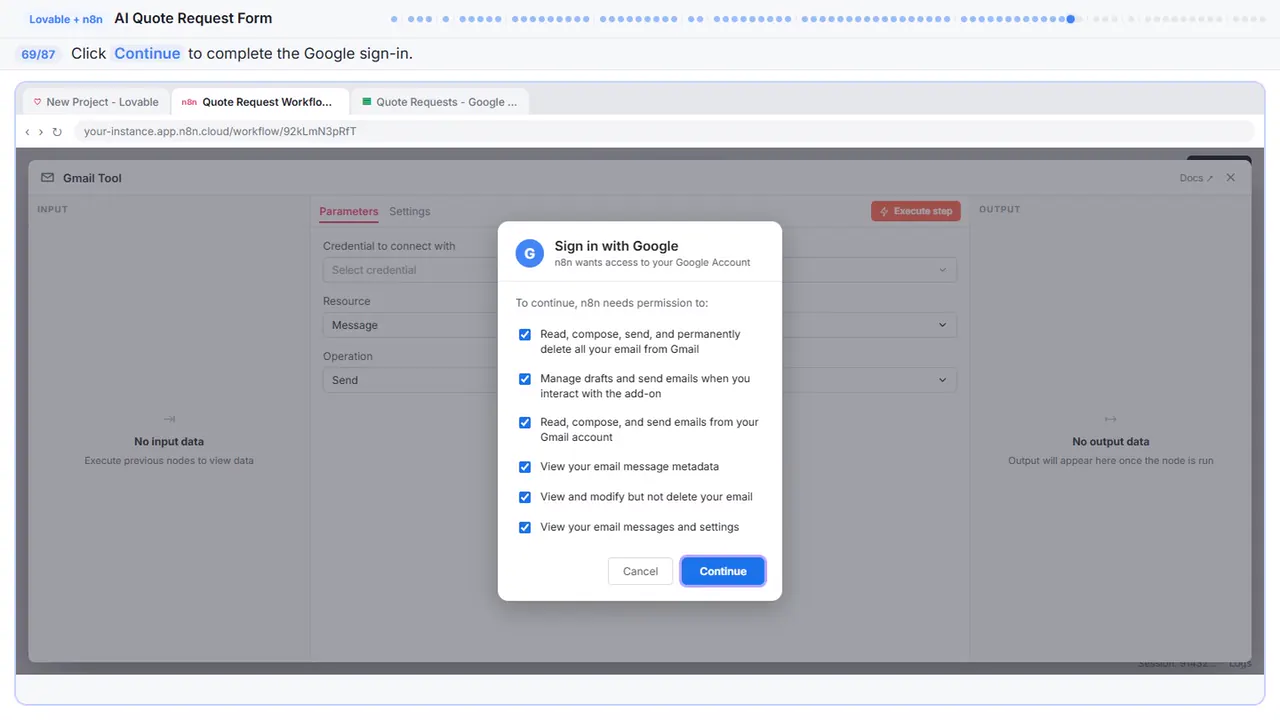
Task: Toggle Read, compose, and send emails checkbox
Action: 525,423
